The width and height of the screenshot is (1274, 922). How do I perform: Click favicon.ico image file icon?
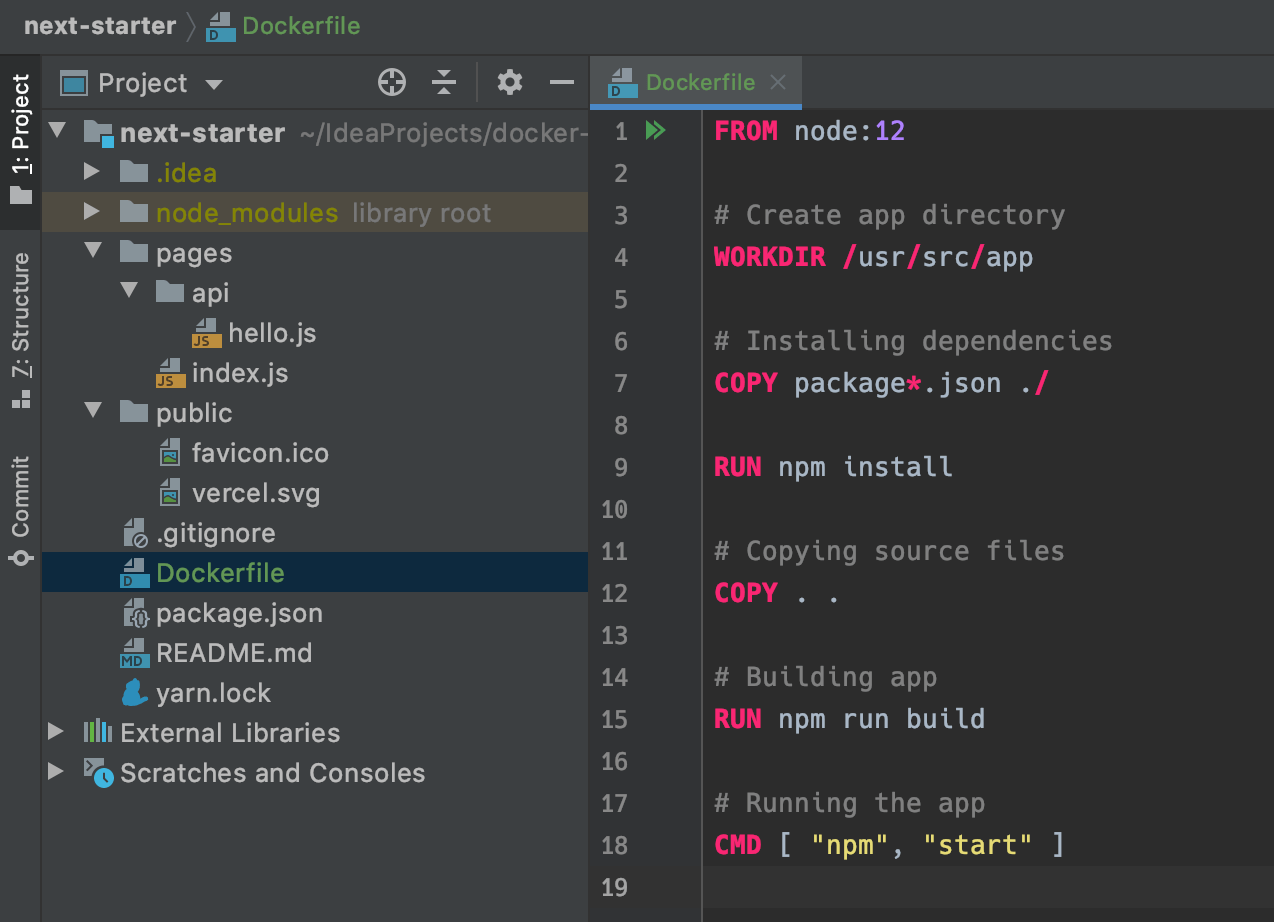click(170, 453)
